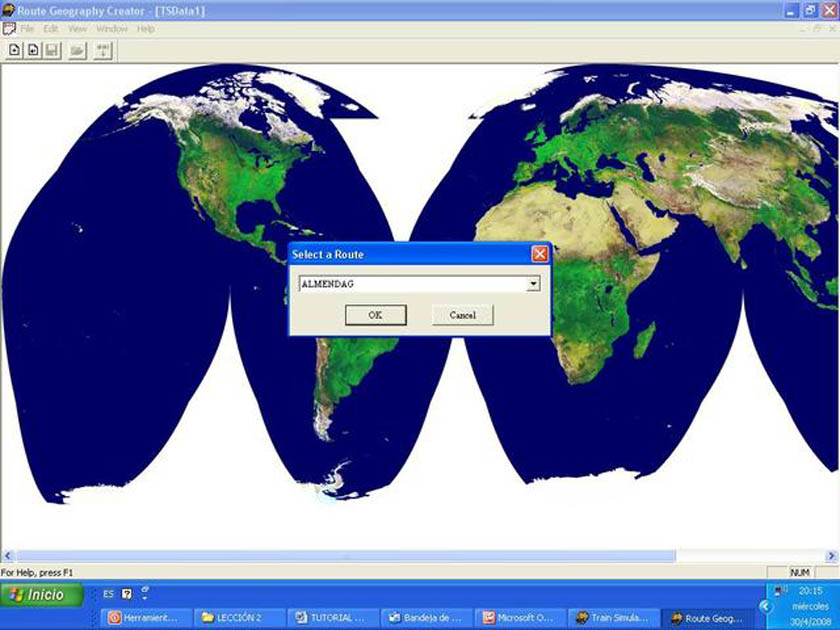This screenshot has width=840, height=630.
Task: Click the floppy disk Save toolbar icon
Action: [x=51, y=50]
